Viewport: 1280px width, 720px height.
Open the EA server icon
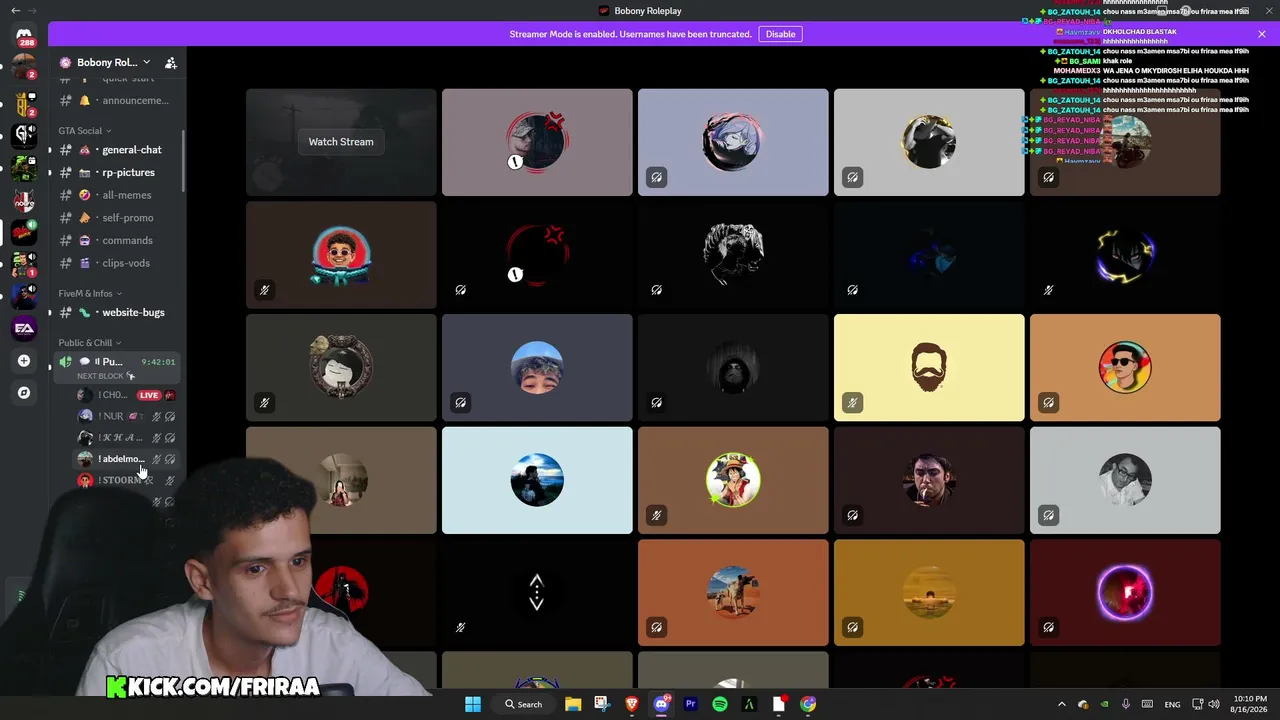pos(24,327)
